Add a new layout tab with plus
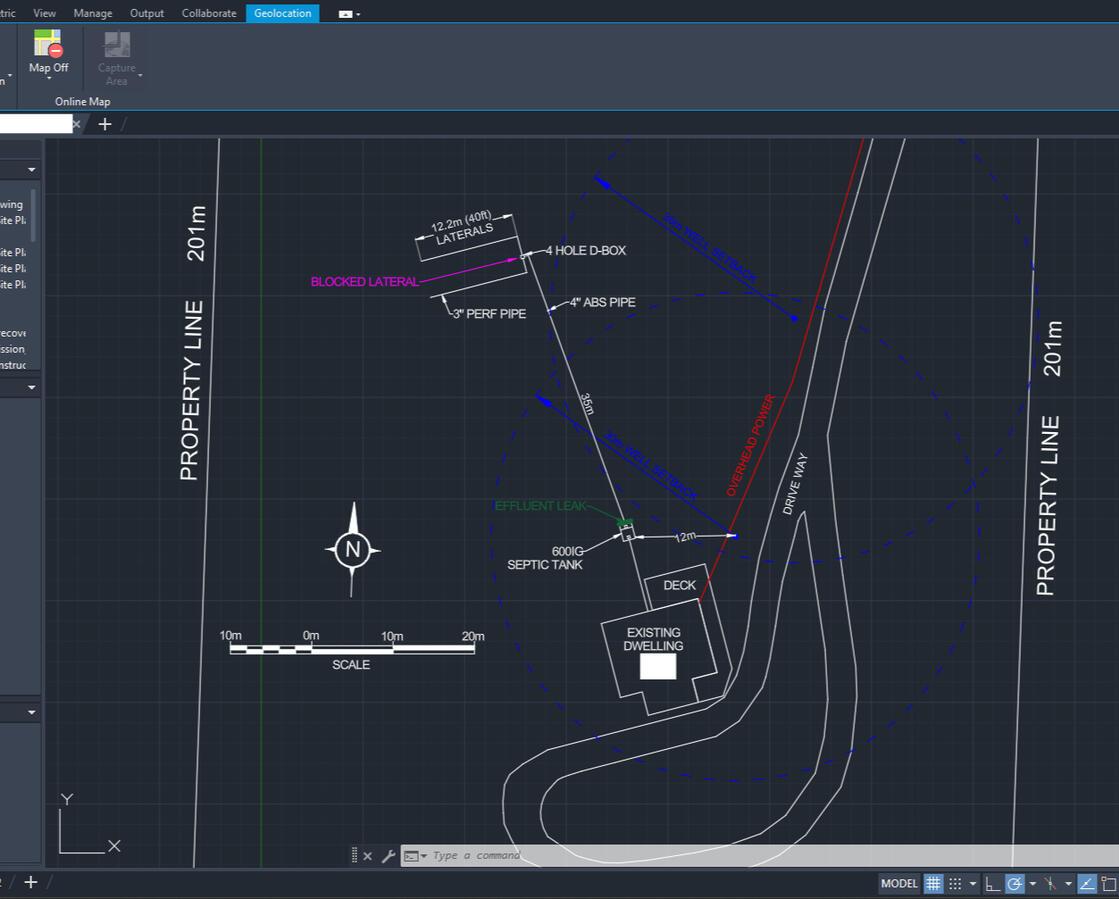This screenshot has width=1119, height=899. [30, 882]
